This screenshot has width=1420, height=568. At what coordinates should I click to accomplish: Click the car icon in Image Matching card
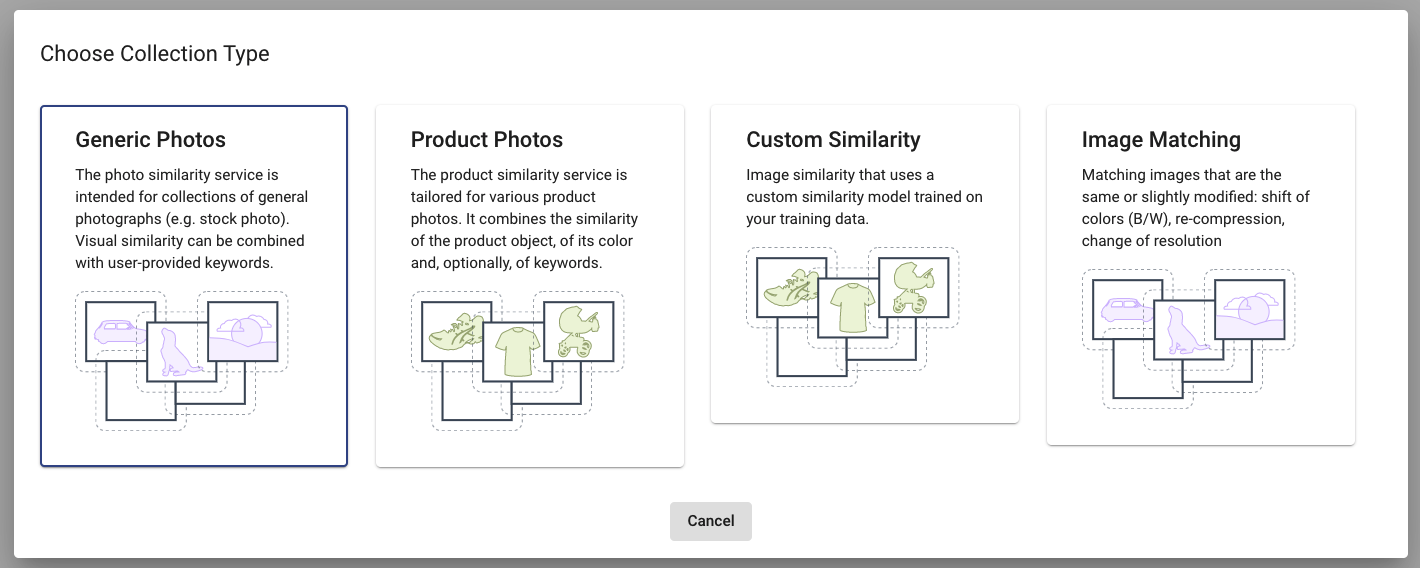1122,309
